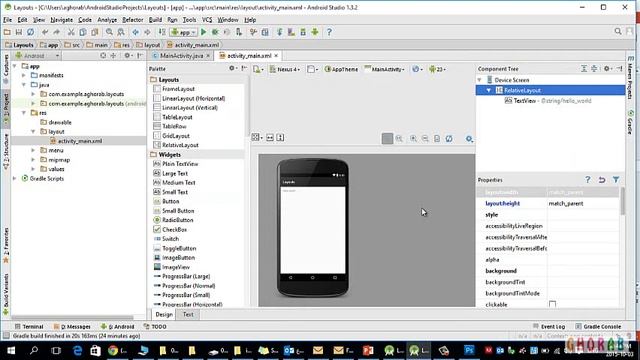
Task: Open Project panel settings gear icon
Action: pos(127,56)
